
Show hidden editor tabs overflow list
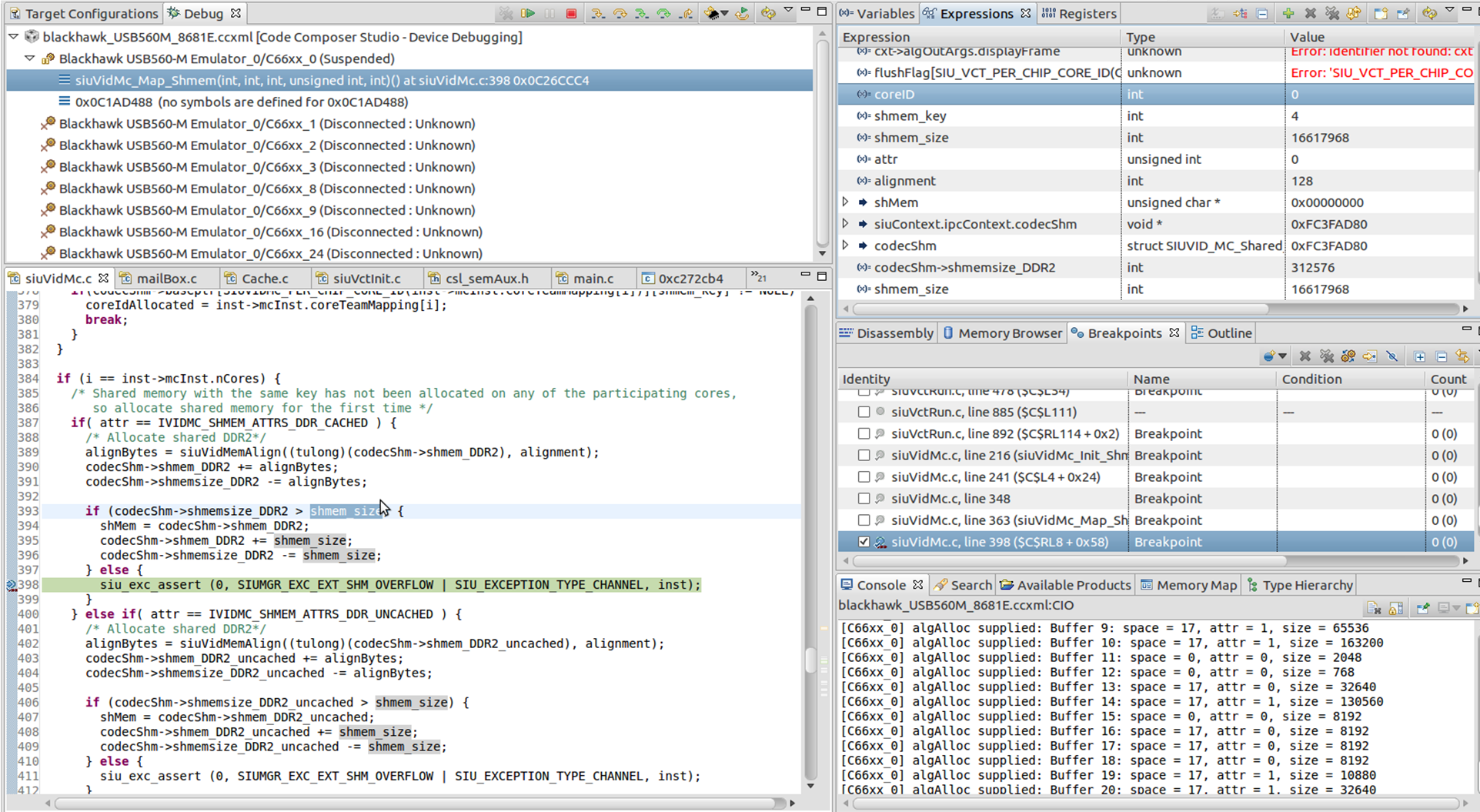[x=759, y=277]
